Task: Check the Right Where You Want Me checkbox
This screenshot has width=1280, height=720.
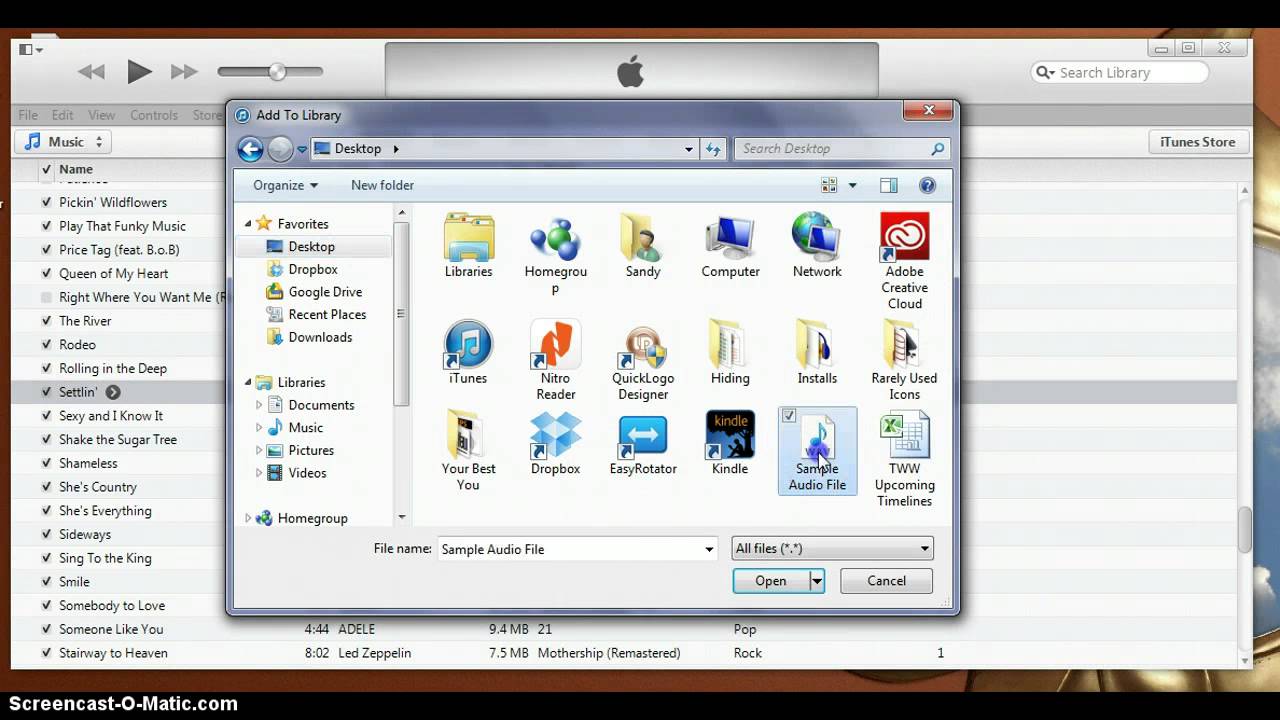Action: [x=46, y=297]
